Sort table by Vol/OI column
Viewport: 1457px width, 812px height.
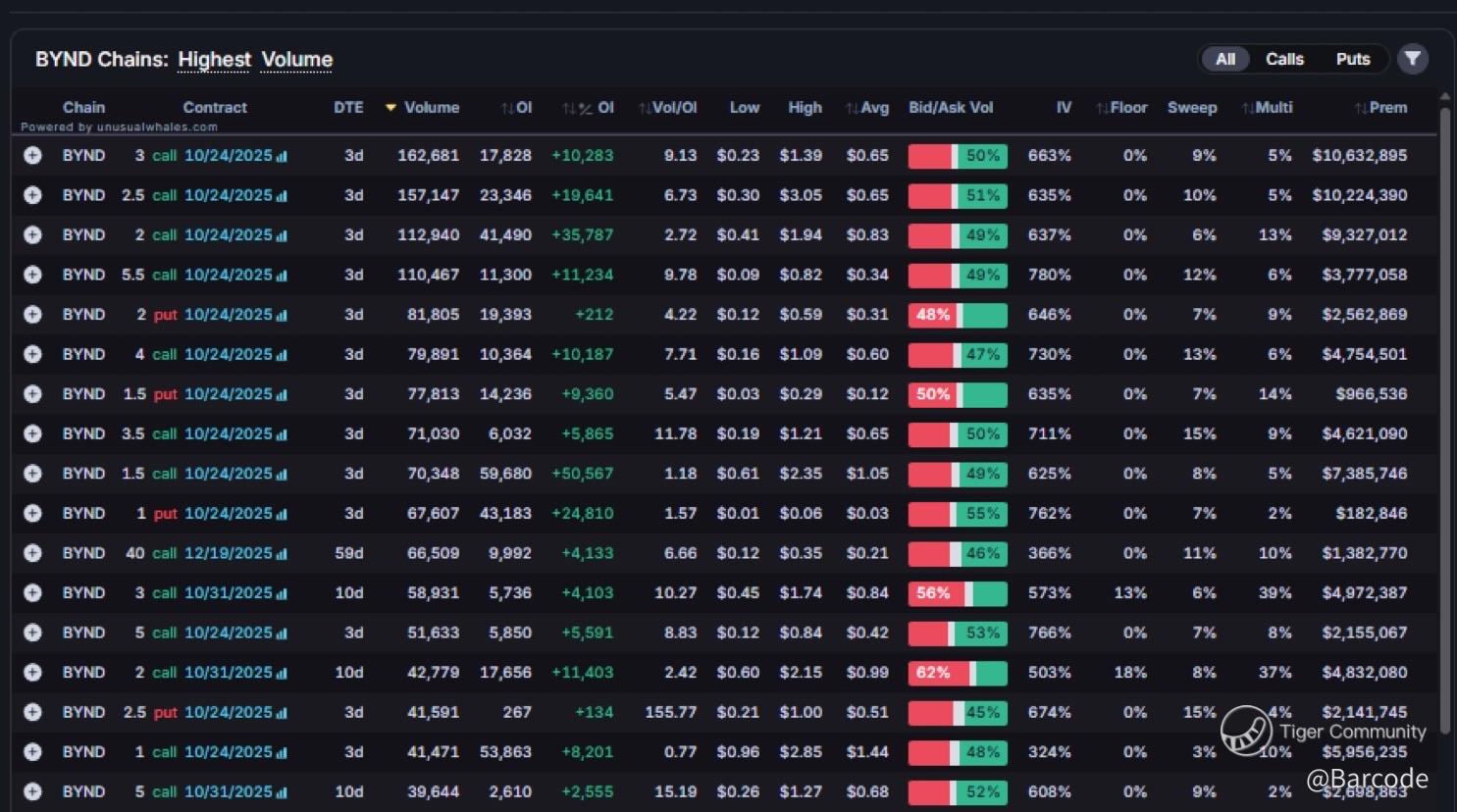(x=673, y=108)
